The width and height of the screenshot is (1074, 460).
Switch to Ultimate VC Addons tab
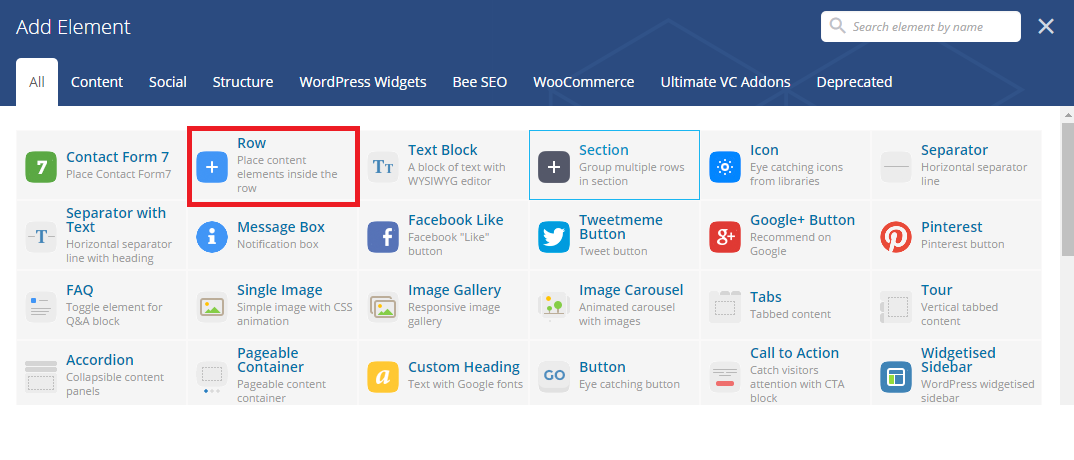(x=725, y=82)
